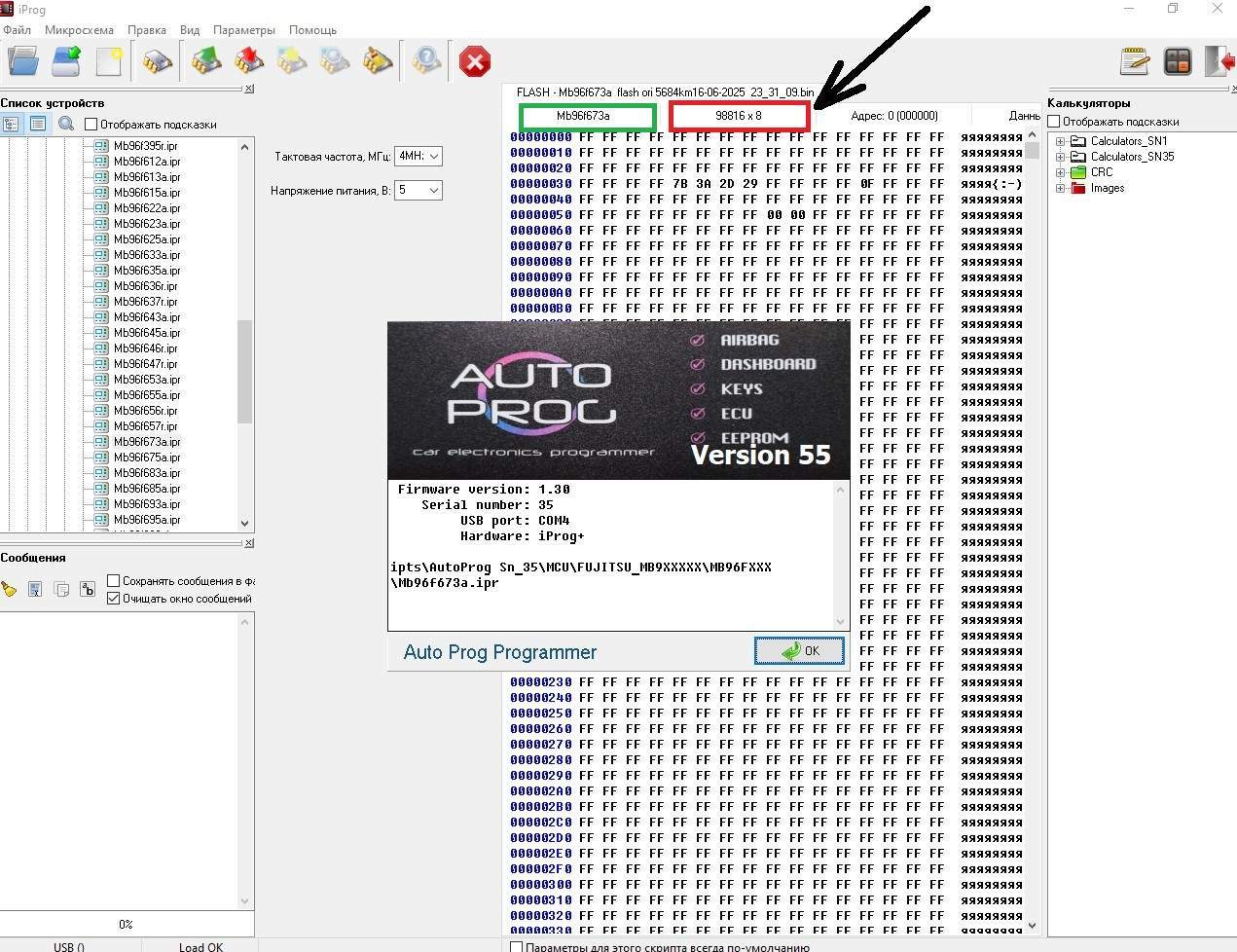This screenshot has width=1237, height=952.
Task: Close the device list panel
Action: tap(249, 89)
